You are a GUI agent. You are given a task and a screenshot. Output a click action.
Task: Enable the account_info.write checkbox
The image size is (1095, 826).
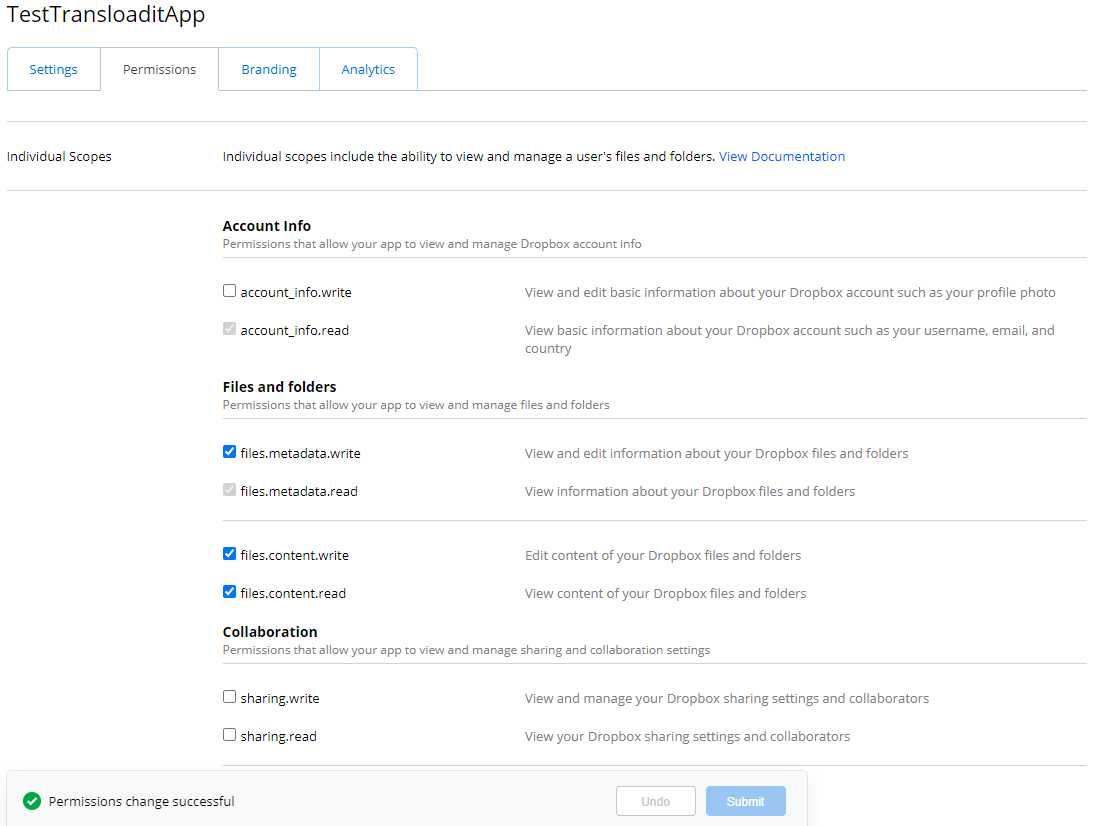tap(229, 290)
